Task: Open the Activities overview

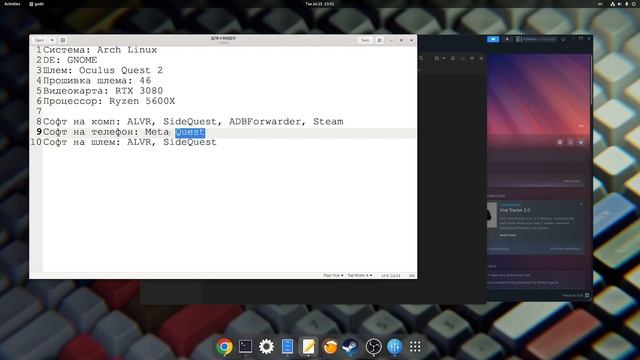Action: pyautogui.click(x=12, y=4)
